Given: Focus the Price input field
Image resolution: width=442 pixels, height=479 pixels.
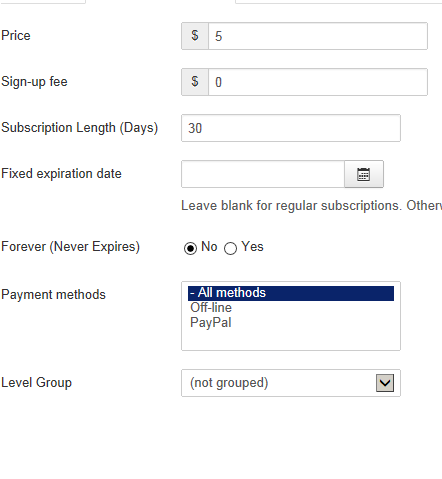Looking at the screenshot, I should (318, 36).
